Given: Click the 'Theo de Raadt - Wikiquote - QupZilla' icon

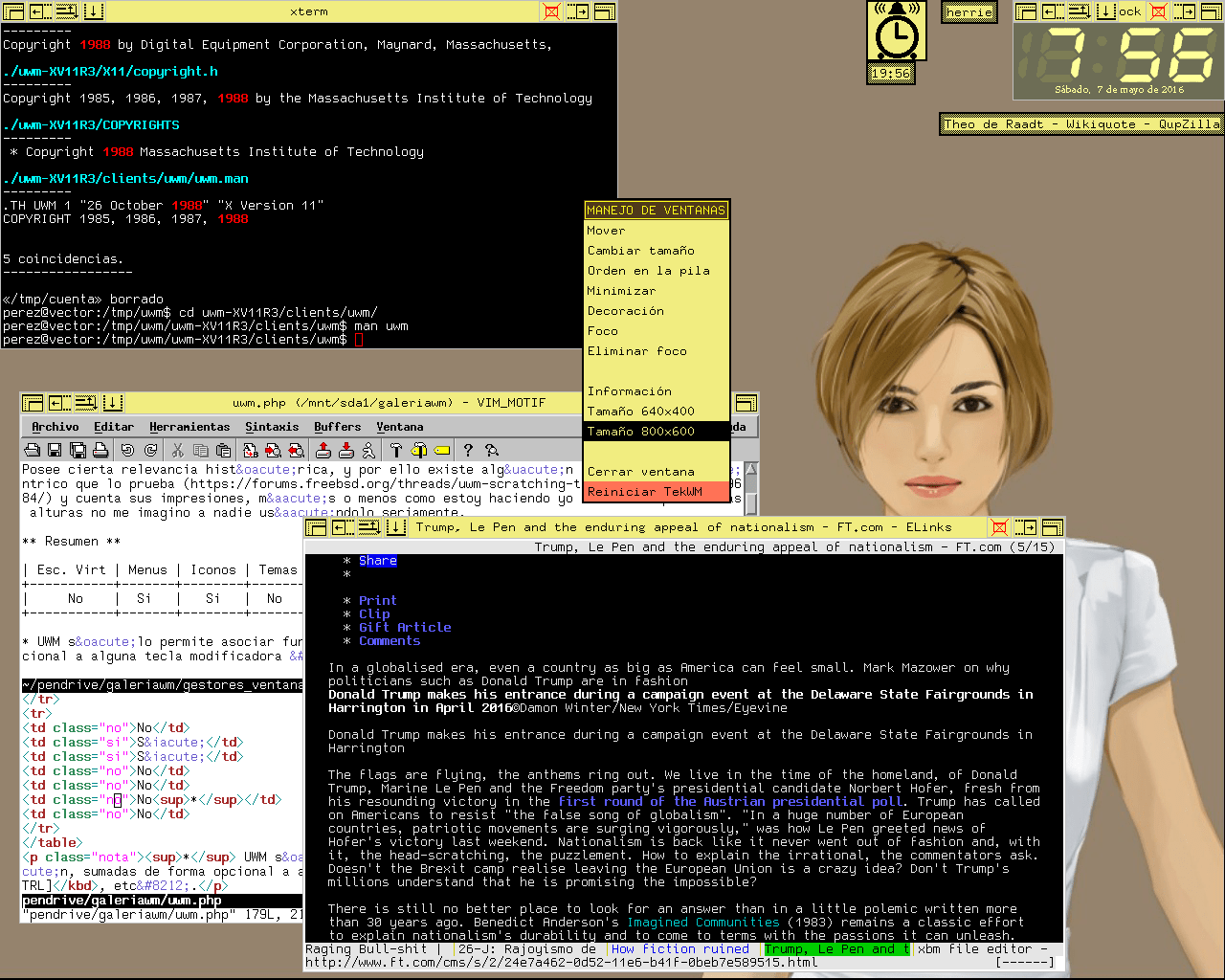Looking at the screenshot, I should pos(1081,124).
